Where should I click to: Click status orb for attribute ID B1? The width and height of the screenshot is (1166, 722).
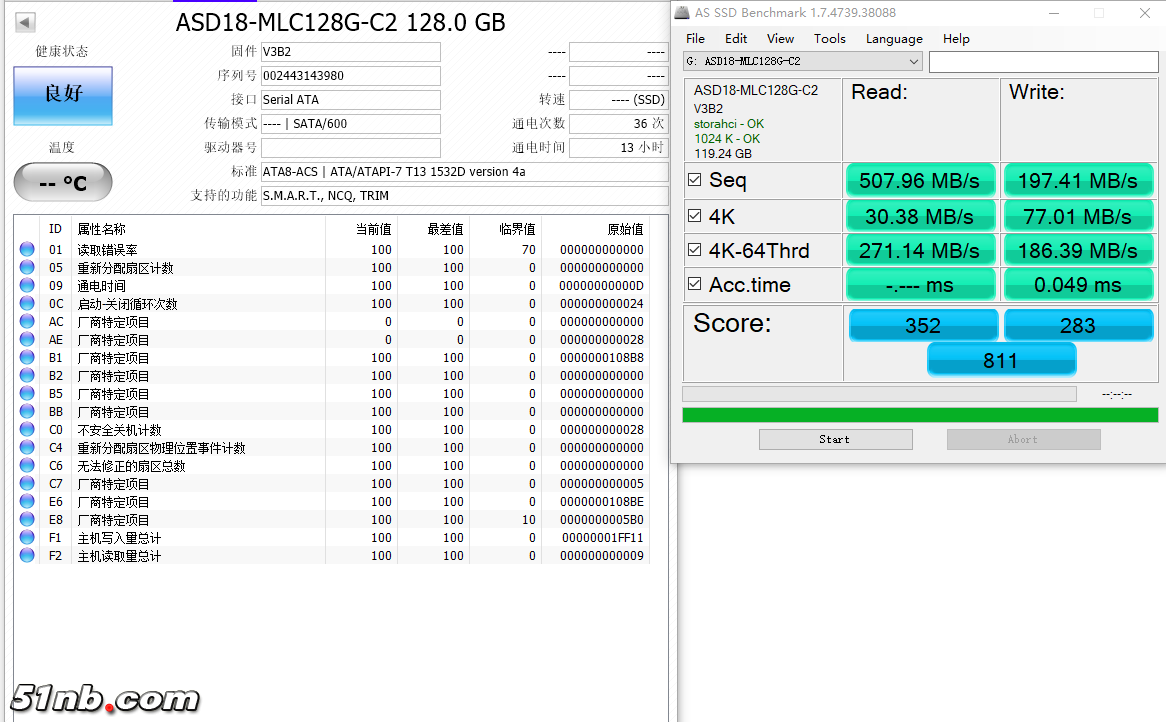click(x=27, y=358)
